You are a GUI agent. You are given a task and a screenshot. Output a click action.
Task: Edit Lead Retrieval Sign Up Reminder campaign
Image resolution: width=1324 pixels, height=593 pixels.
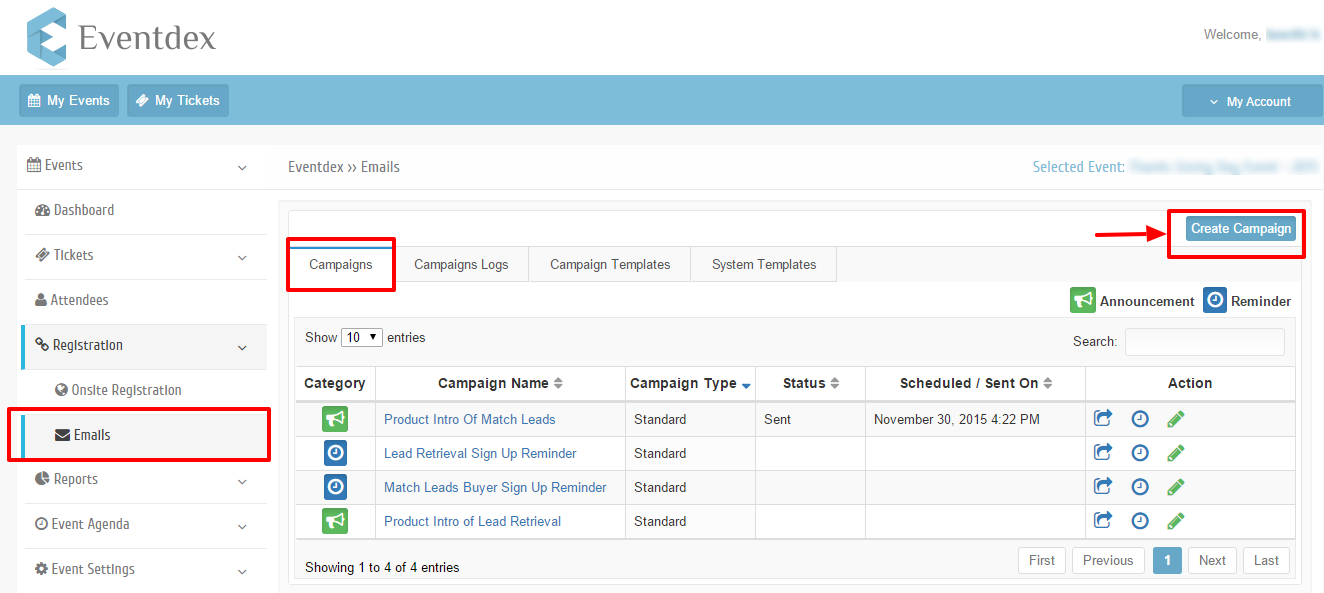(1176, 453)
